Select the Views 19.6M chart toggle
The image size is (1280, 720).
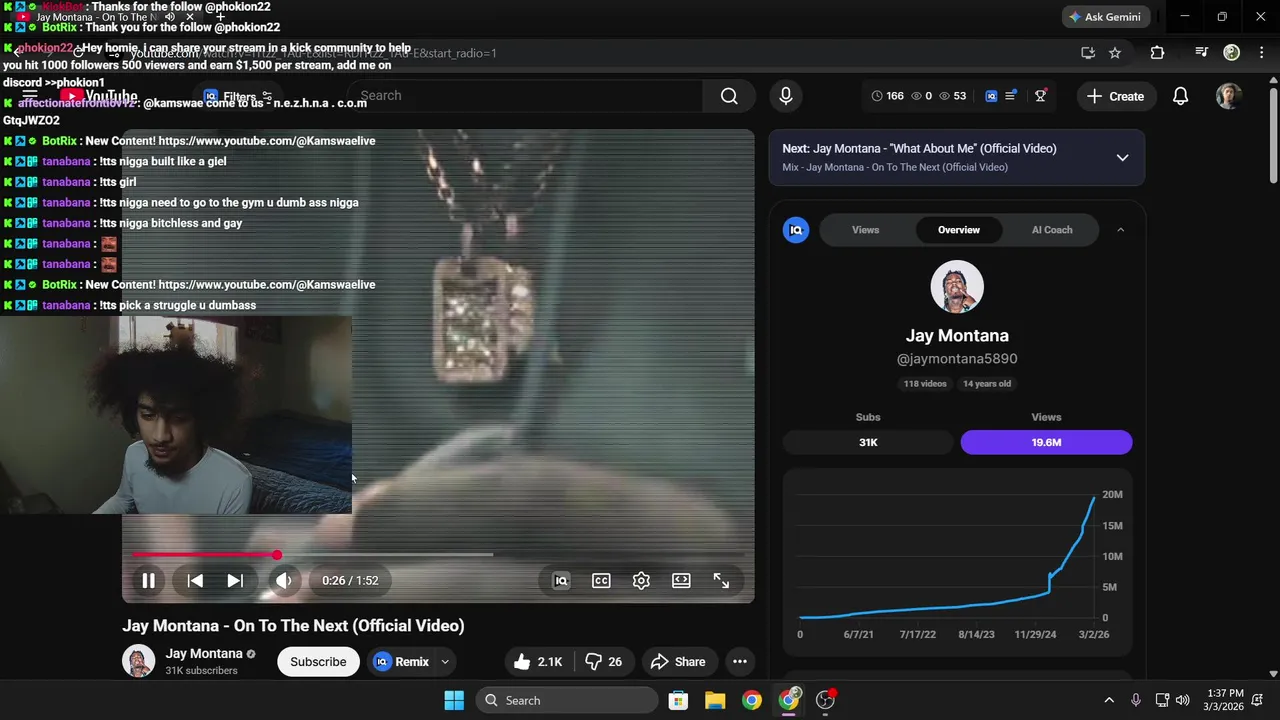(x=1046, y=442)
